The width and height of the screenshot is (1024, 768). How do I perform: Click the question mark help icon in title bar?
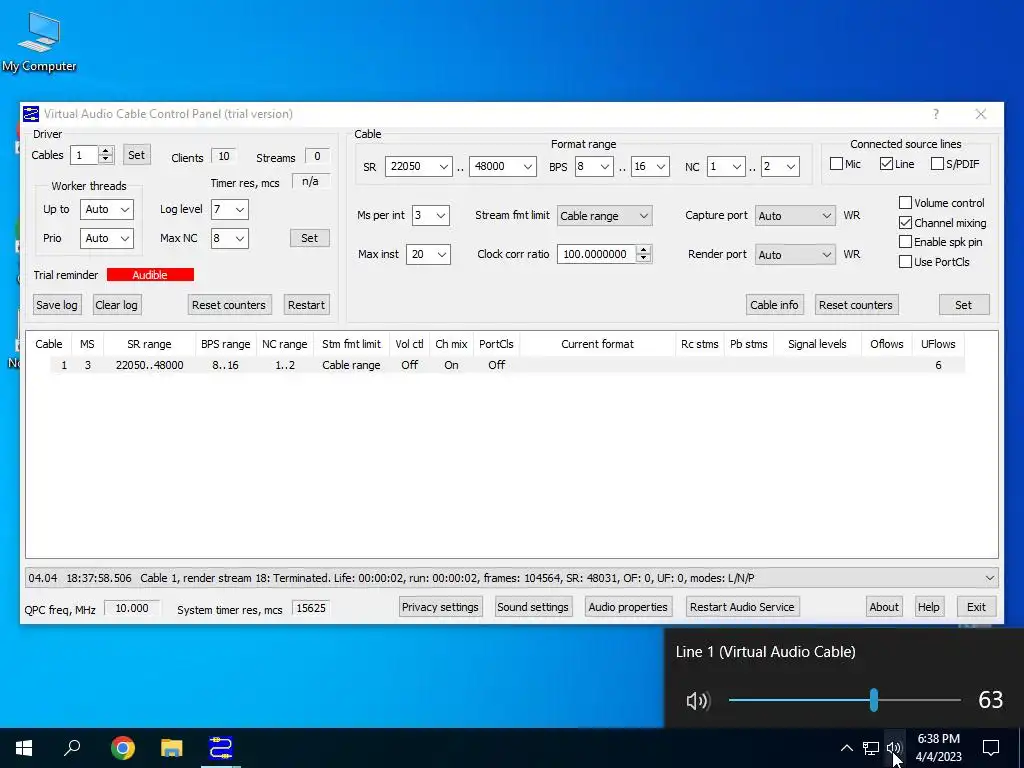pyautogui.click(x=936, y=114)
